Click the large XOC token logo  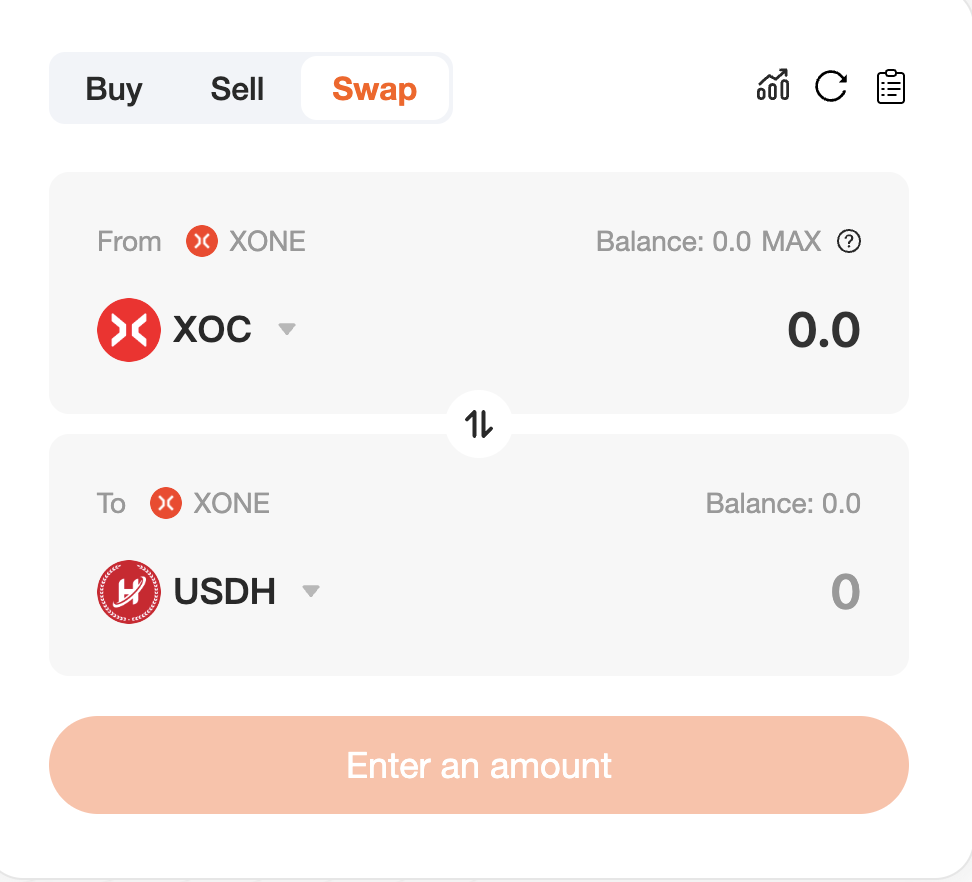[129, 330]
